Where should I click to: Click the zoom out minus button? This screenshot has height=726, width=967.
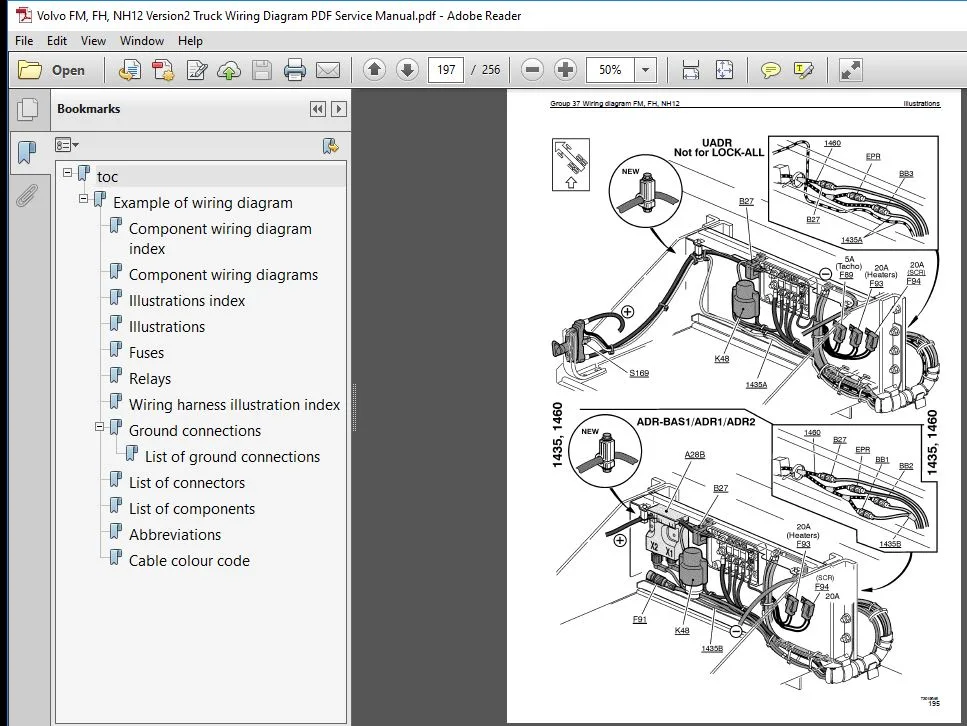click(x=532, y=70)
